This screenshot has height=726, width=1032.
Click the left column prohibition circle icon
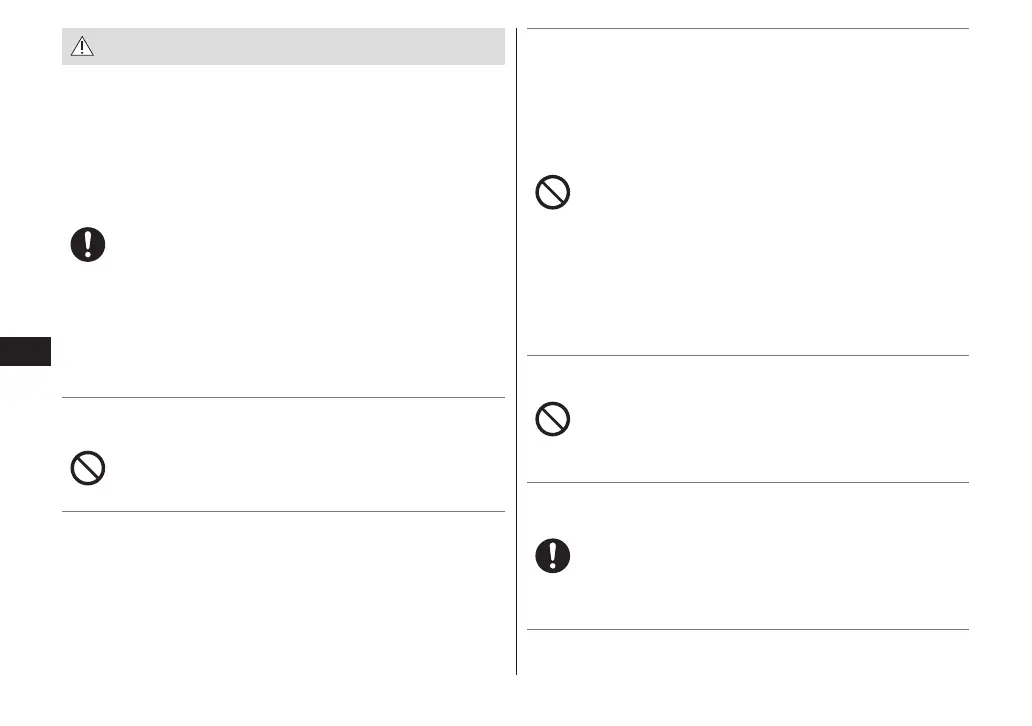pos(88,468)
